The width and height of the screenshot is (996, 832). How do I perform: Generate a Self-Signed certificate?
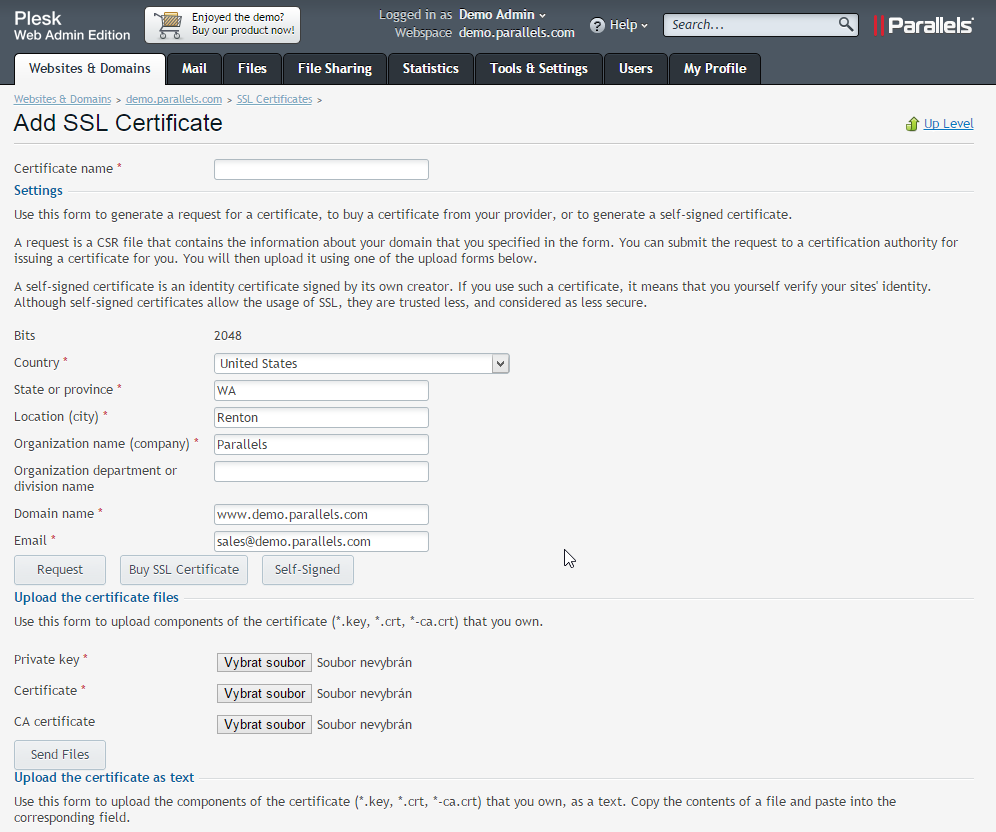(x=307, y=570)
